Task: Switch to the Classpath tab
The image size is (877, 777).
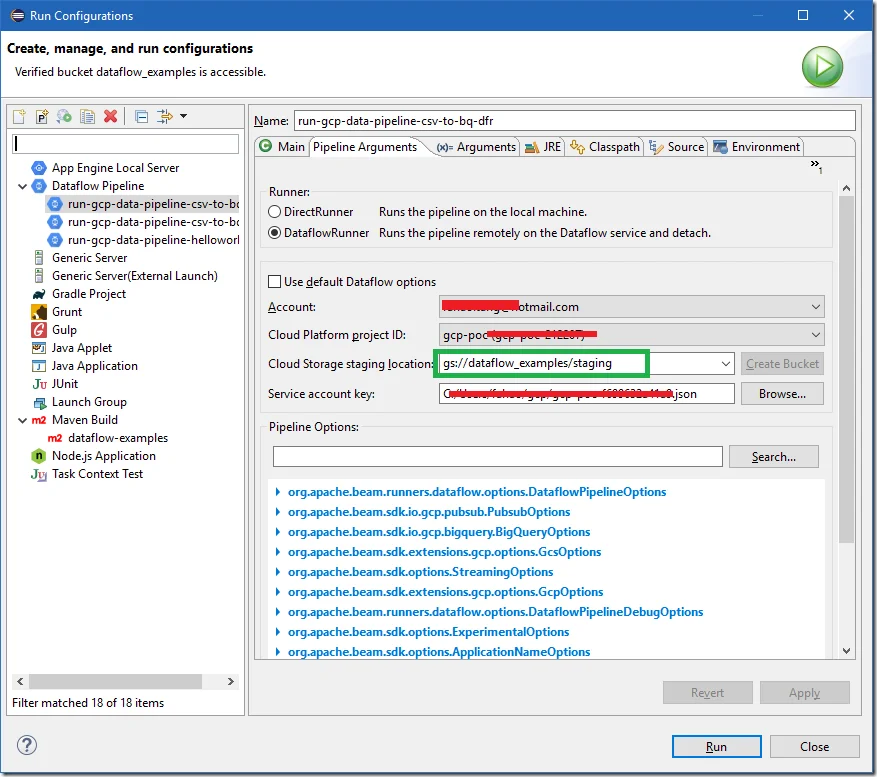Action: coord(605,147)
